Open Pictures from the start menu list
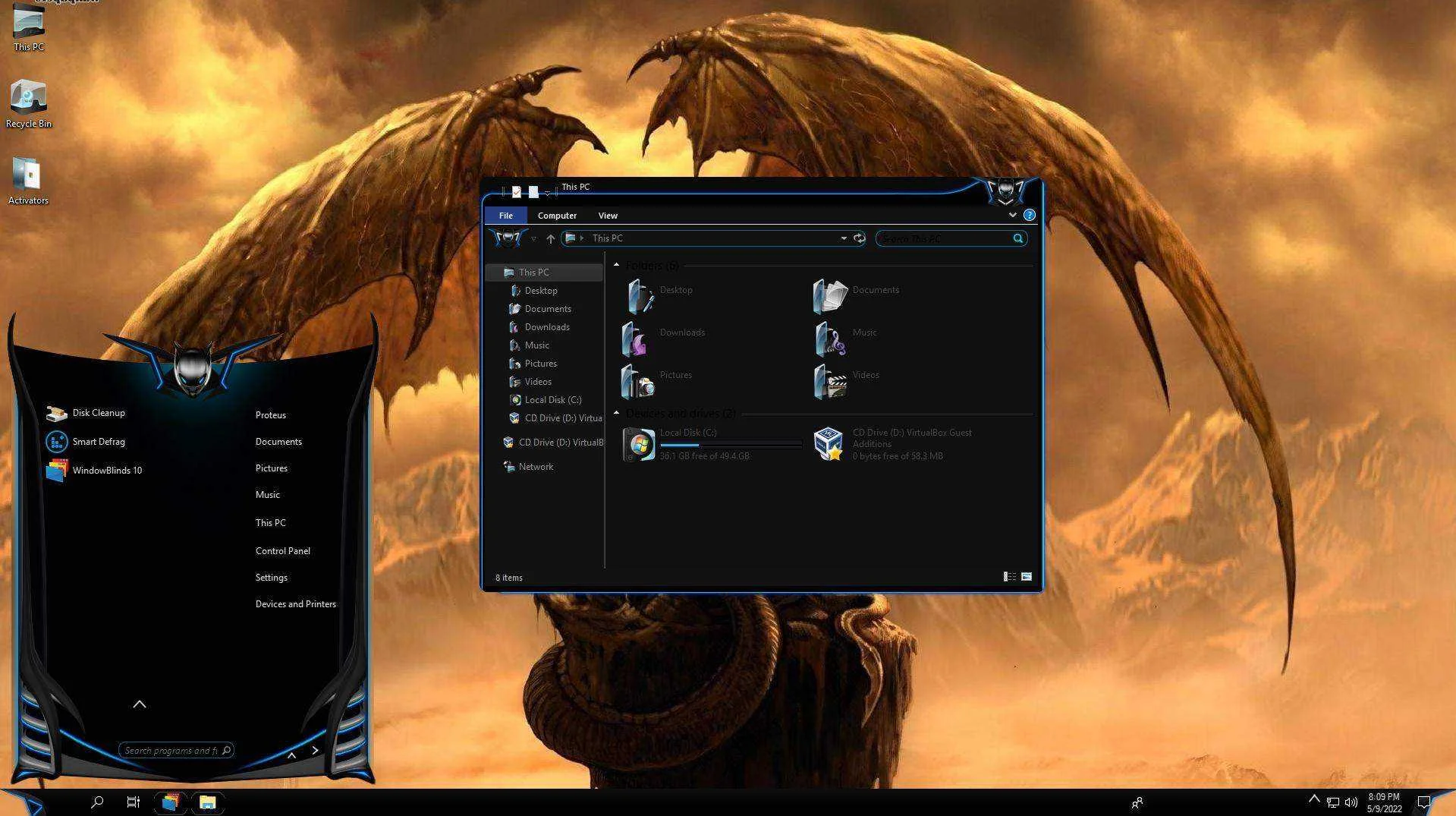This screenshot has height=816, width=1456. tap(272, 468)
